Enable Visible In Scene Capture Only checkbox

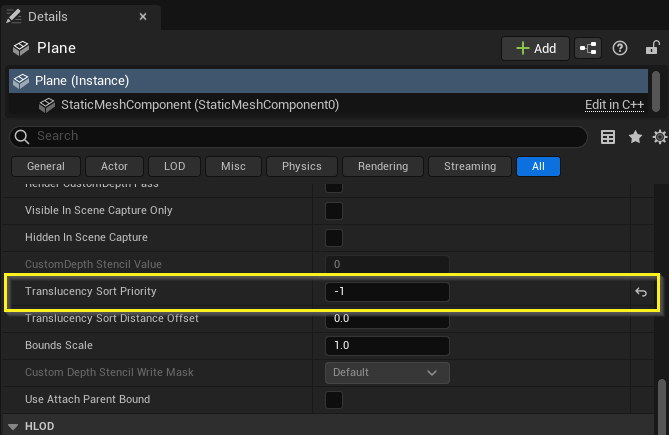(x=334, y=211)
